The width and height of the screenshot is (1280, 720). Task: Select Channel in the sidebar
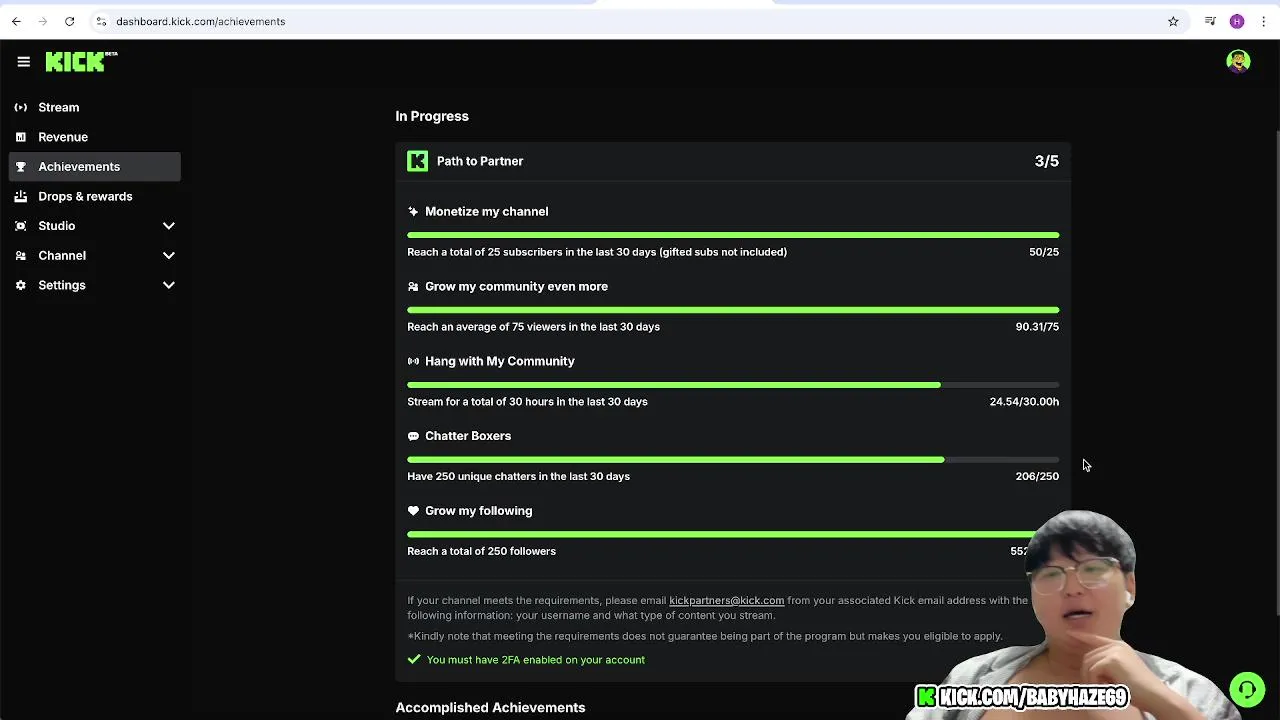pyautogui.click(x=62, y=256)
